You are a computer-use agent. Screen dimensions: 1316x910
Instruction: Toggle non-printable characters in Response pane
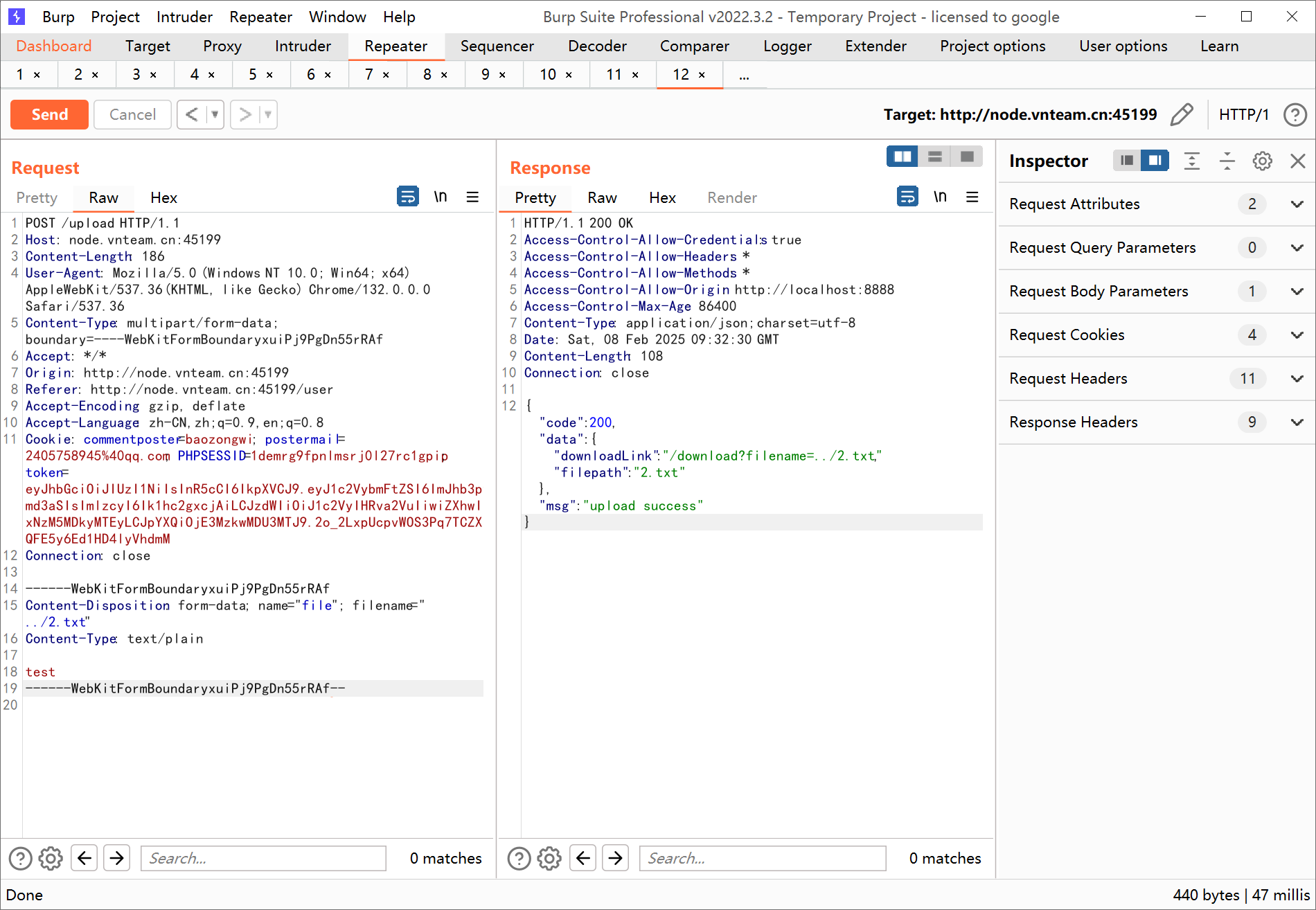tap(939, 197)
